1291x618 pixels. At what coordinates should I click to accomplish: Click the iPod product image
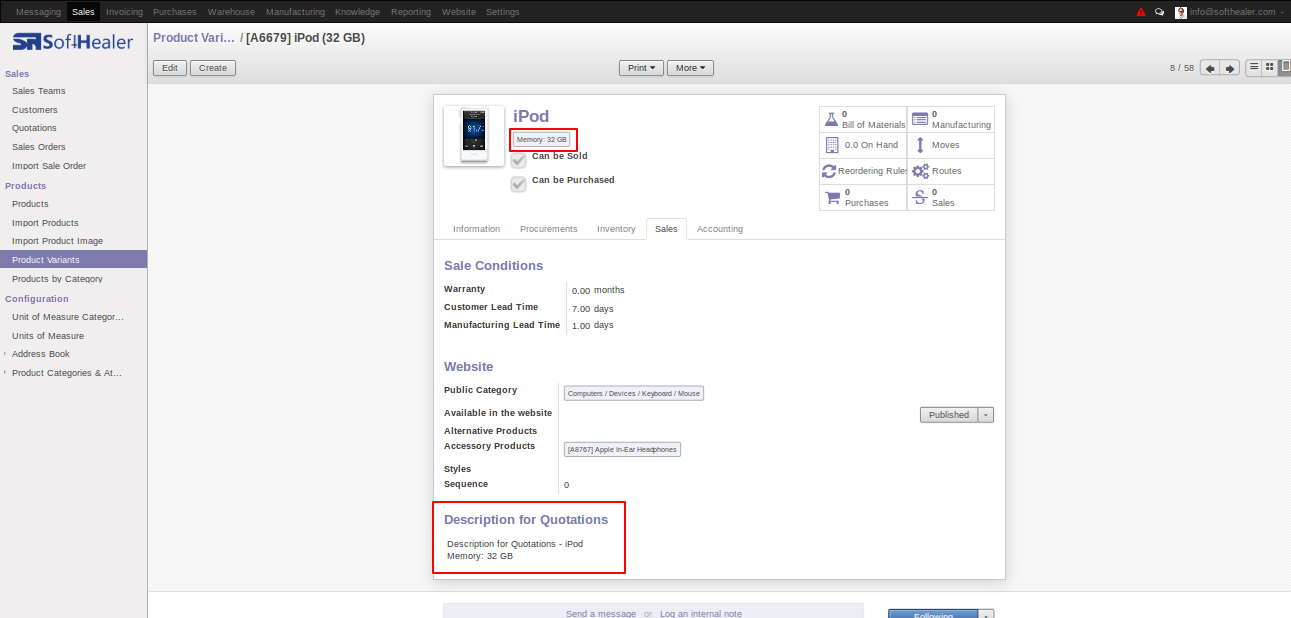474,136
